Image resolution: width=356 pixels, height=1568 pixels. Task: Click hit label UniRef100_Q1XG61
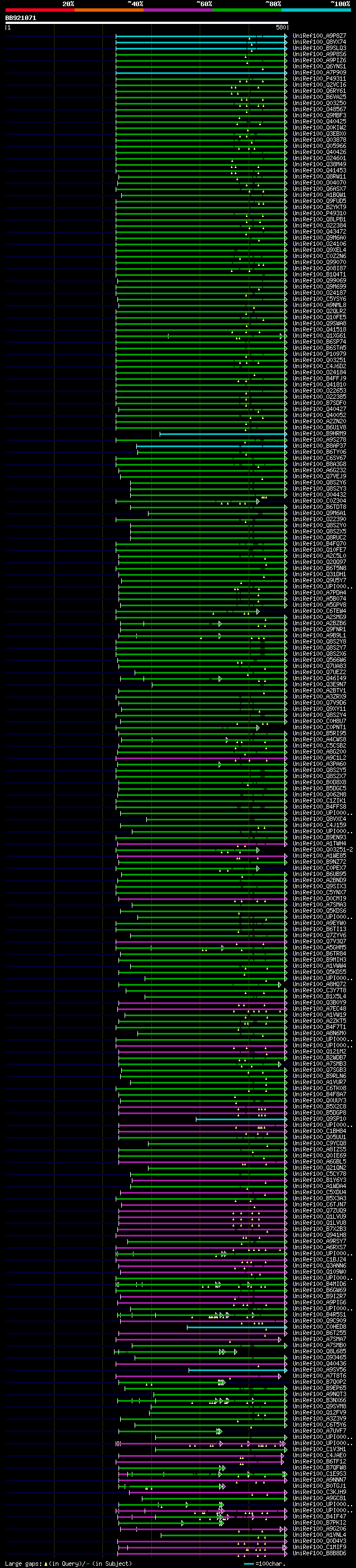pos(319,335)
